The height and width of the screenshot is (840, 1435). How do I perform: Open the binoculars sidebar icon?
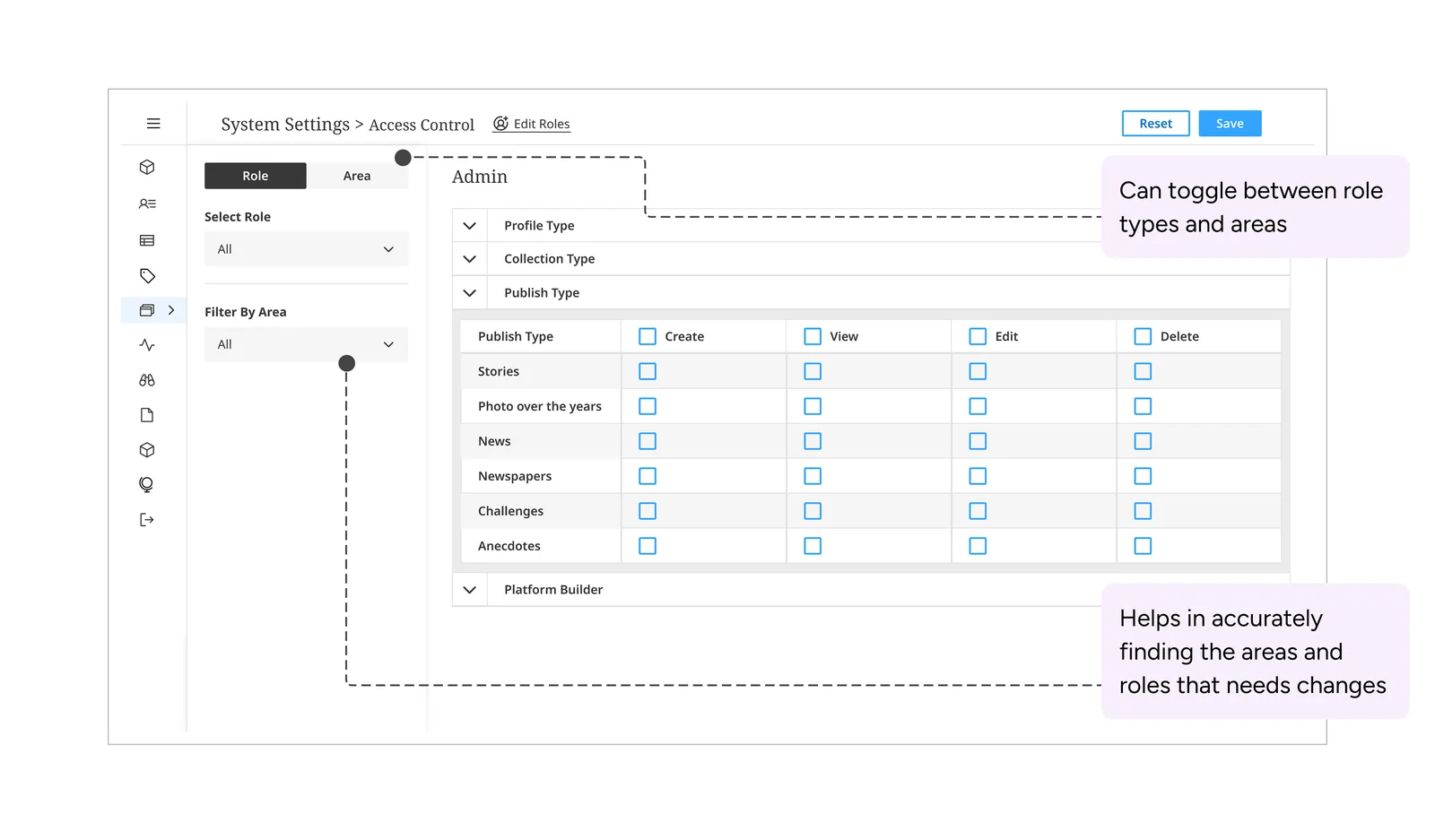147,380
